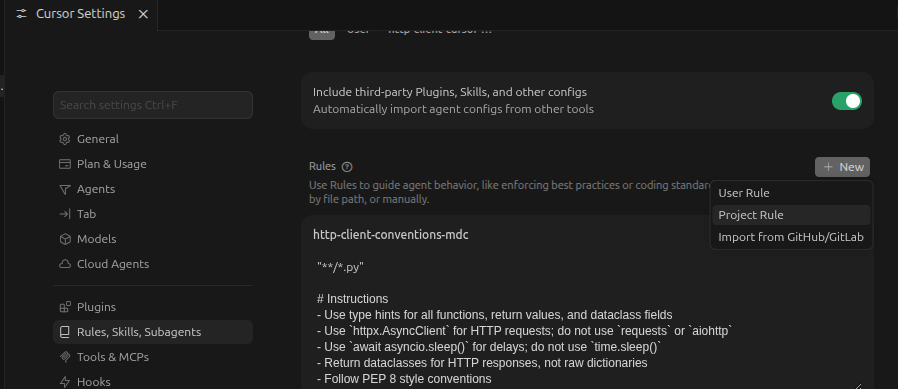Open Plugins settings section
The width and height of the screenshot is (898, 389).
point(153,307)
